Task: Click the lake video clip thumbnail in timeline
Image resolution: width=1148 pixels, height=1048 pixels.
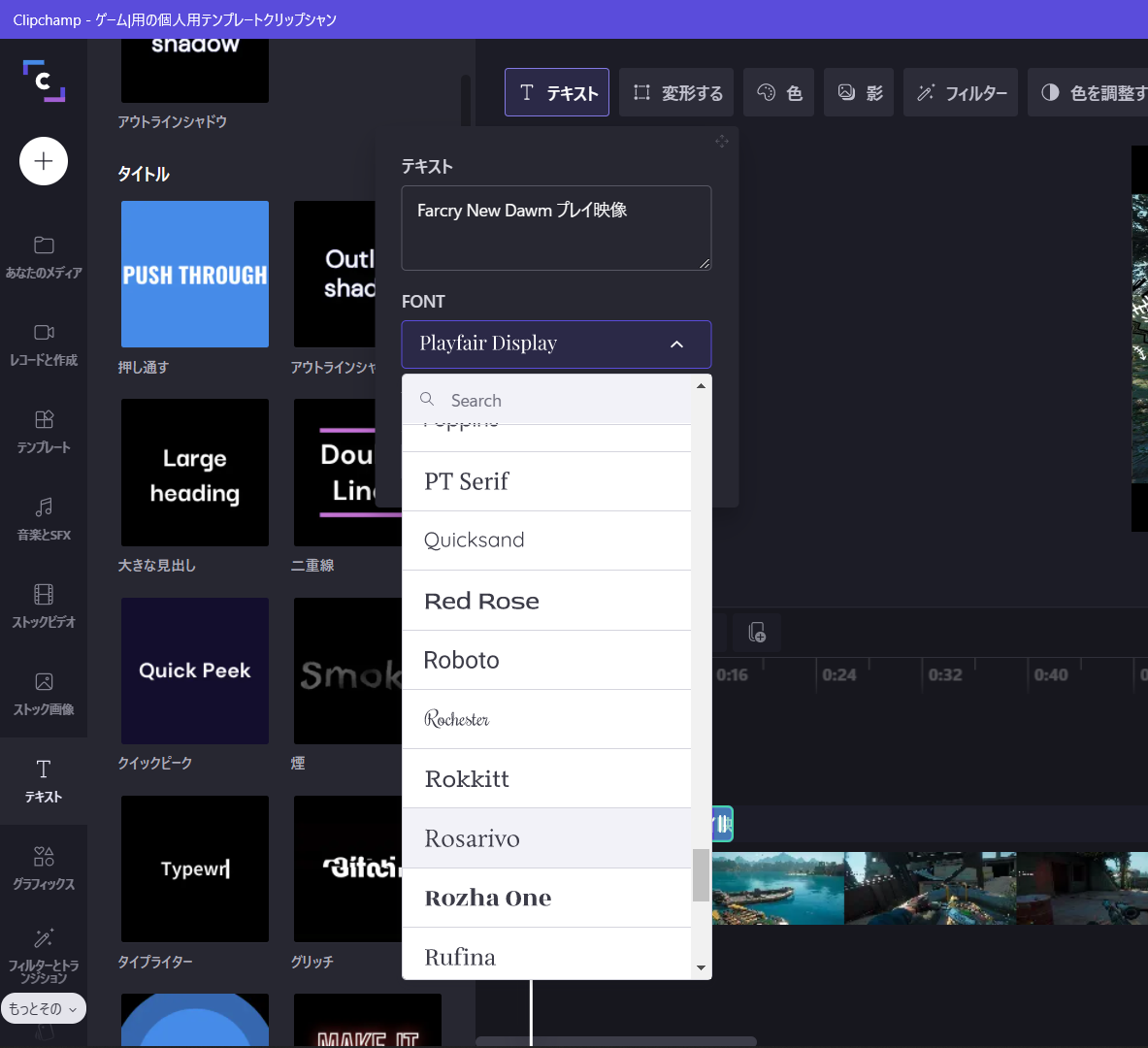Action: [778, 888]
